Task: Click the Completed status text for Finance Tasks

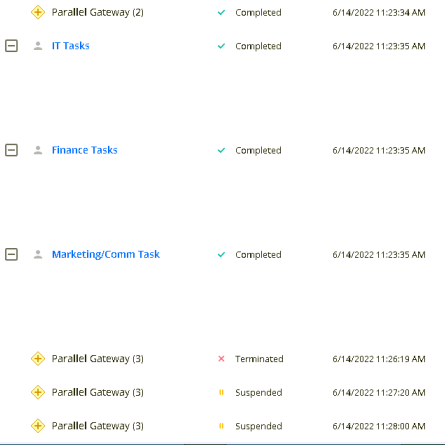Action: (x=258, y=150)
